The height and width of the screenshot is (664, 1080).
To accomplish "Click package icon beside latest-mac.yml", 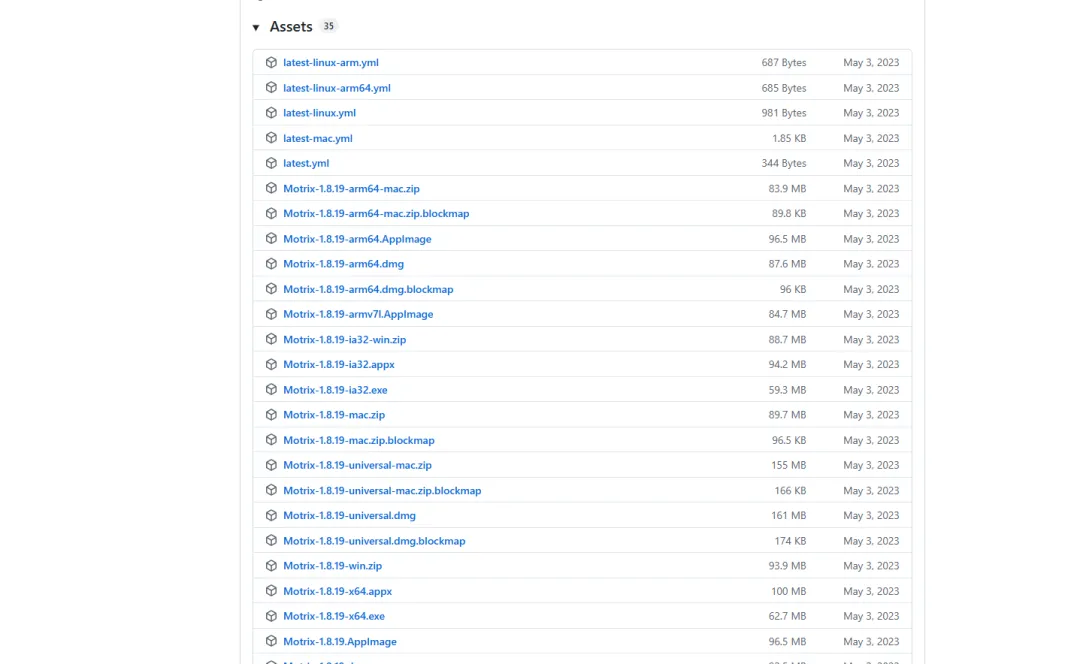I will point(271,138).
